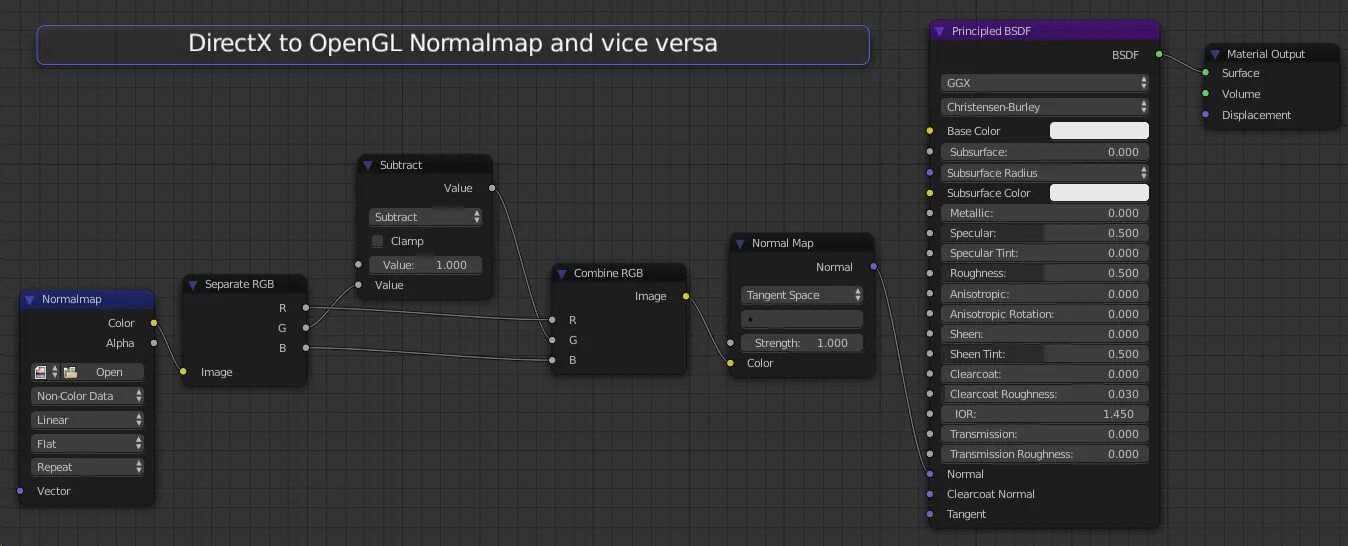This screenshot has height=546, width=1348.
Task: Click the Normalmap Vector input socket
Action: [20, 491]
